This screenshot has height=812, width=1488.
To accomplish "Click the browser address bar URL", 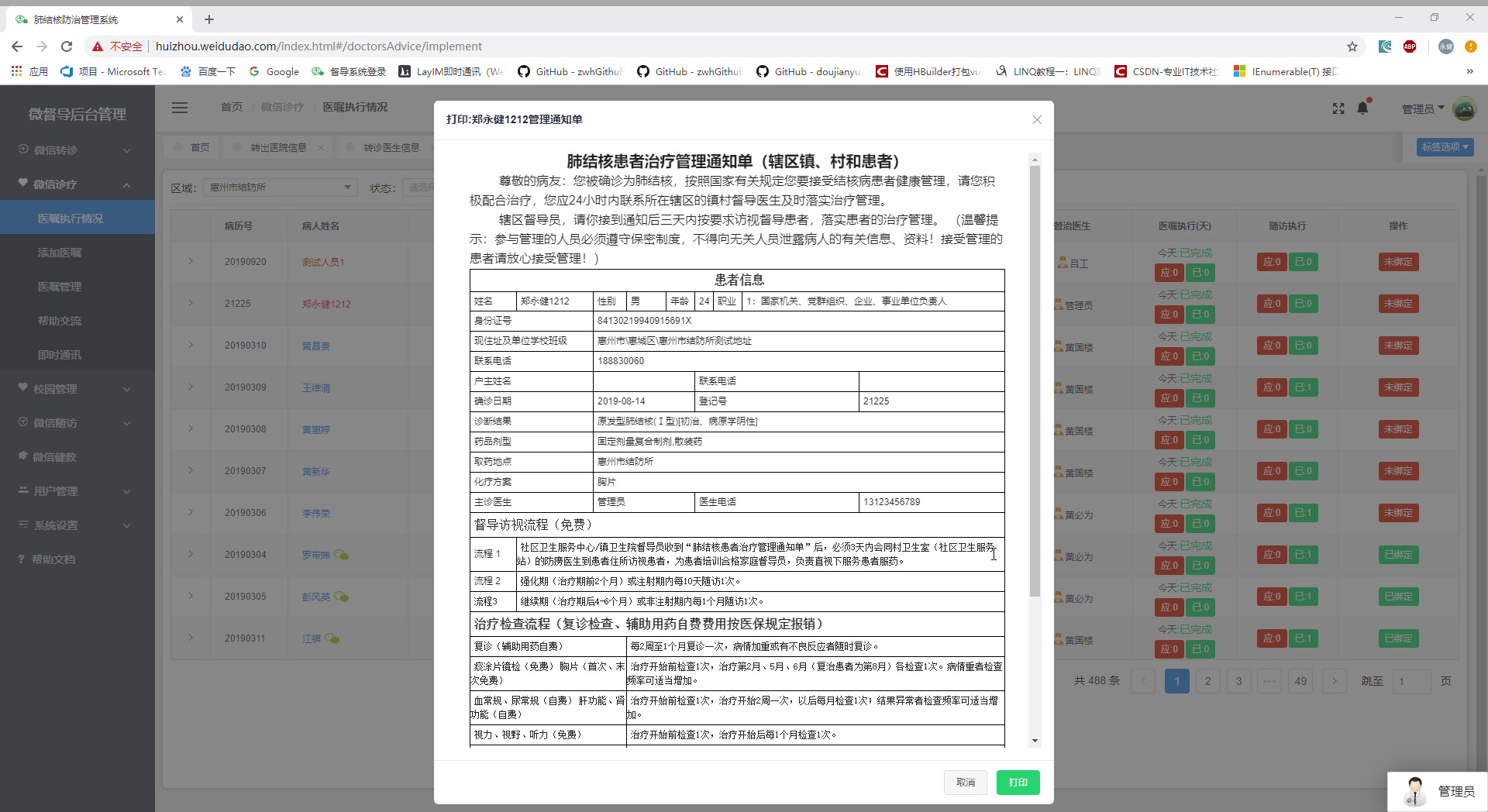I will [319, 46].
